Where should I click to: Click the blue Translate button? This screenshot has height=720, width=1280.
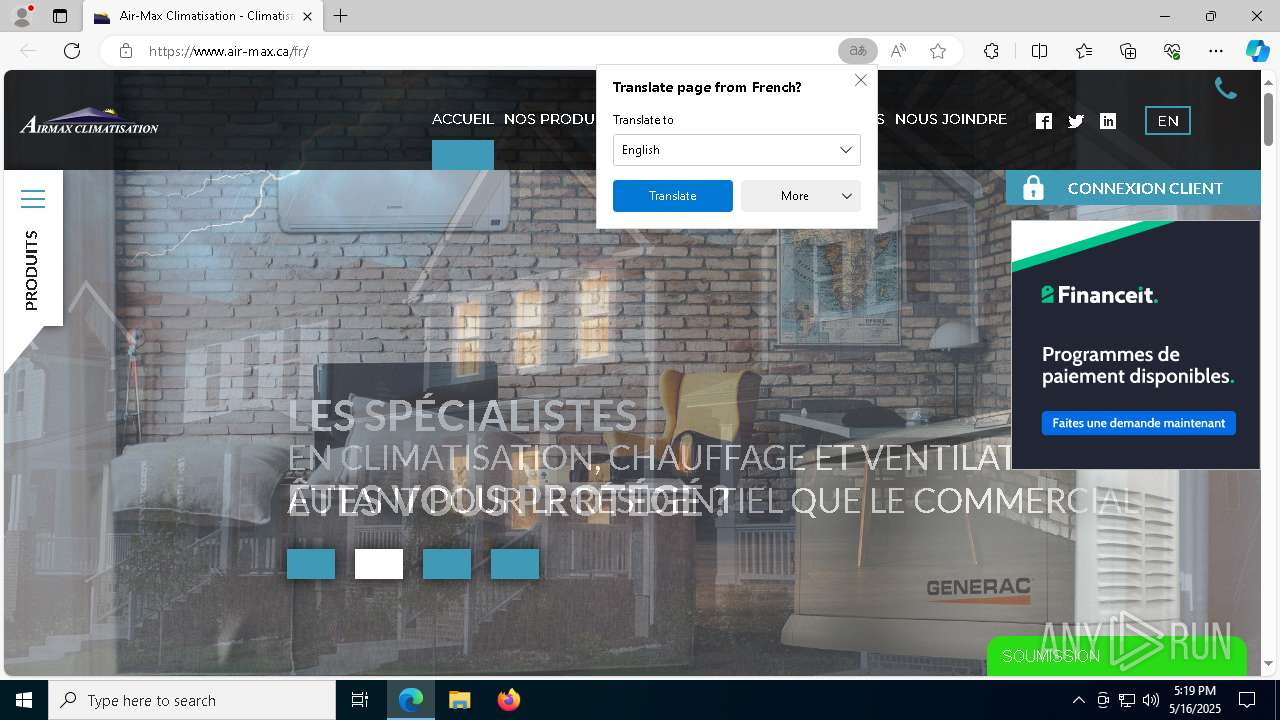673,196
